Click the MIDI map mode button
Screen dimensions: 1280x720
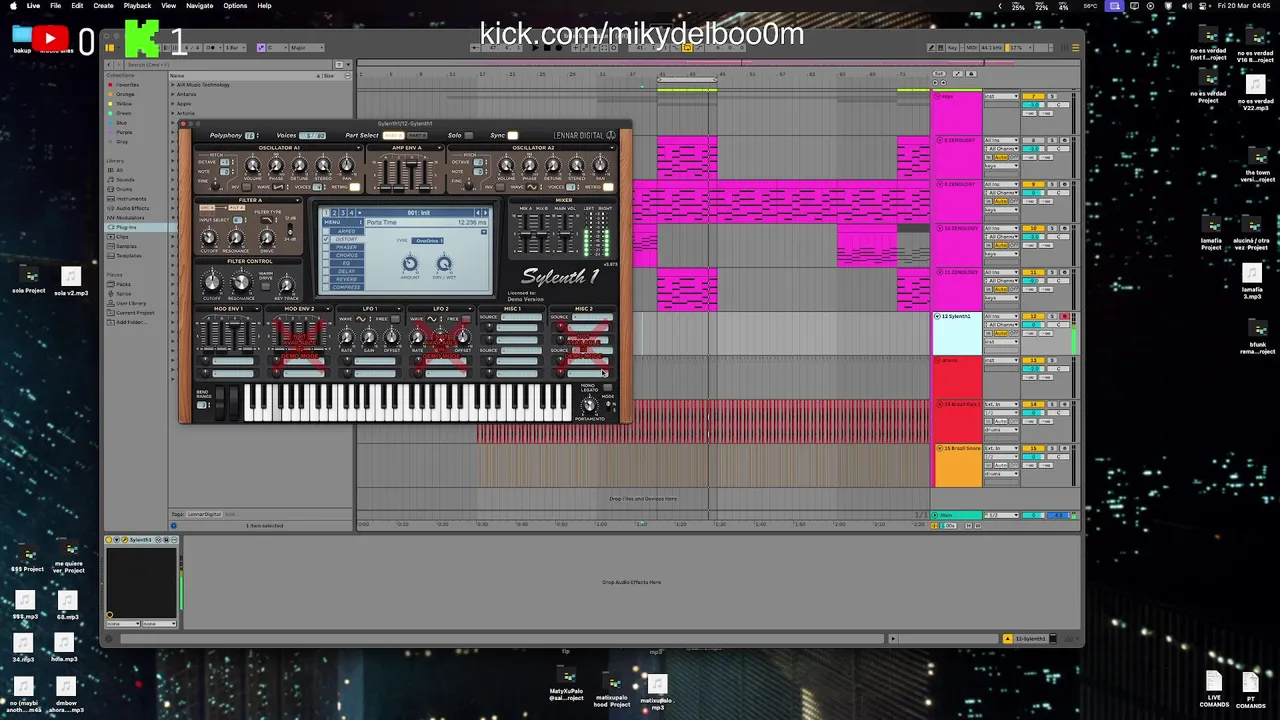point(970,47)
